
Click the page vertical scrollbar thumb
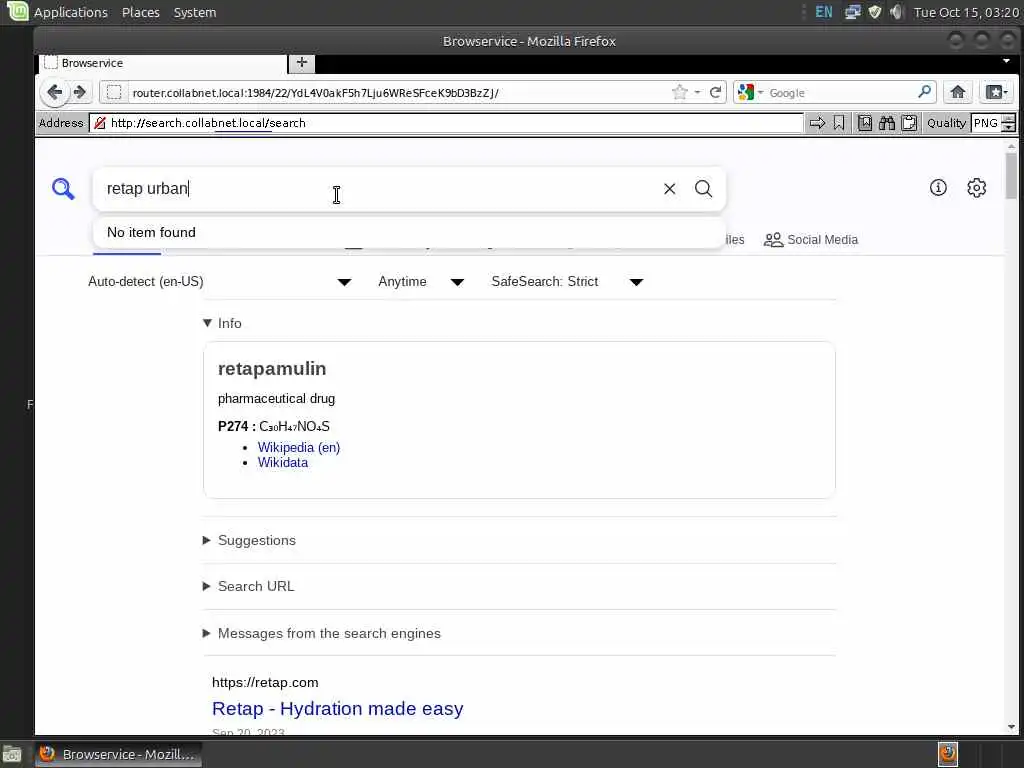click(1012, 174)
